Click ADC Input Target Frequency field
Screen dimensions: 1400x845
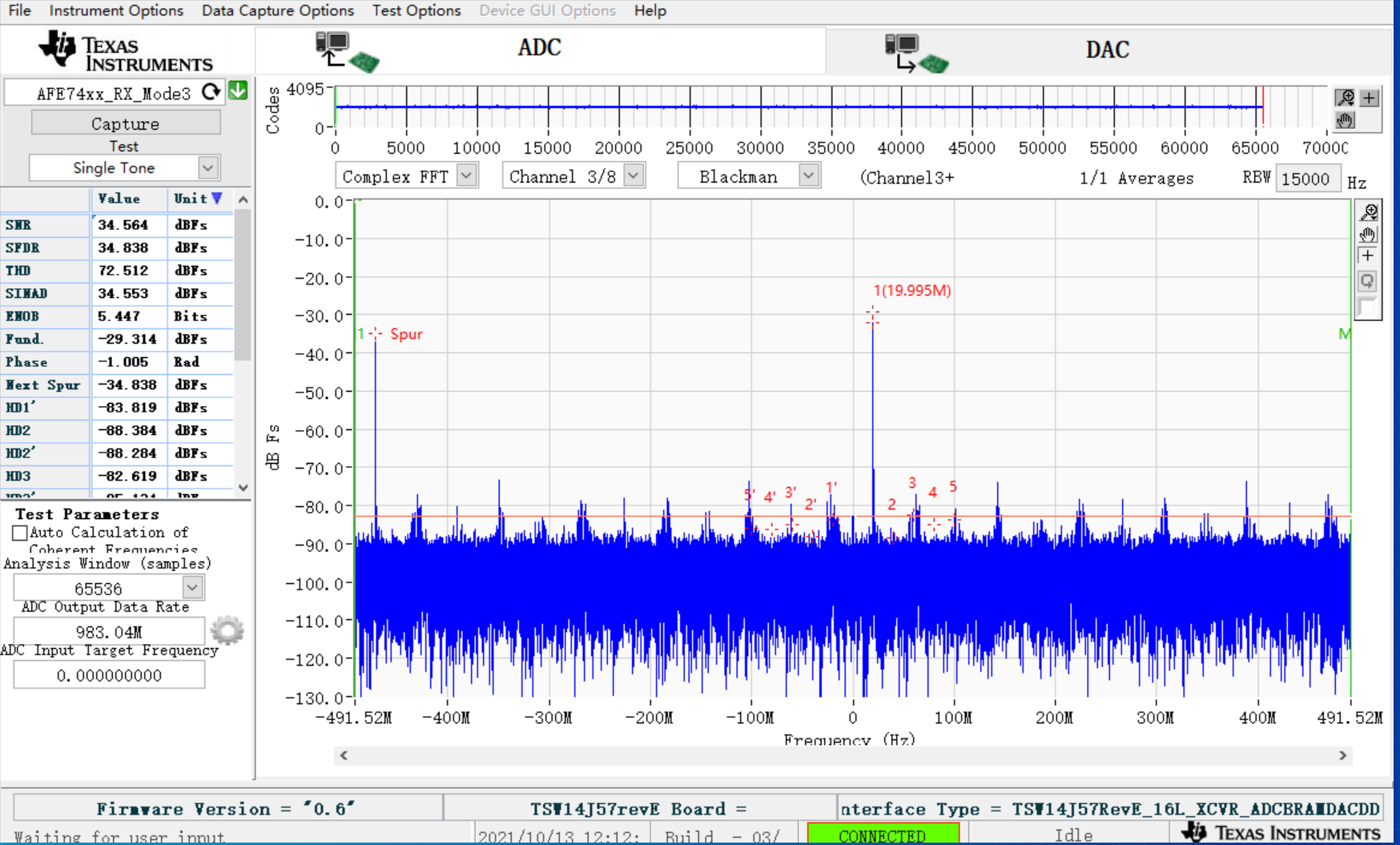pyautogui.click(x=109, y=676)
